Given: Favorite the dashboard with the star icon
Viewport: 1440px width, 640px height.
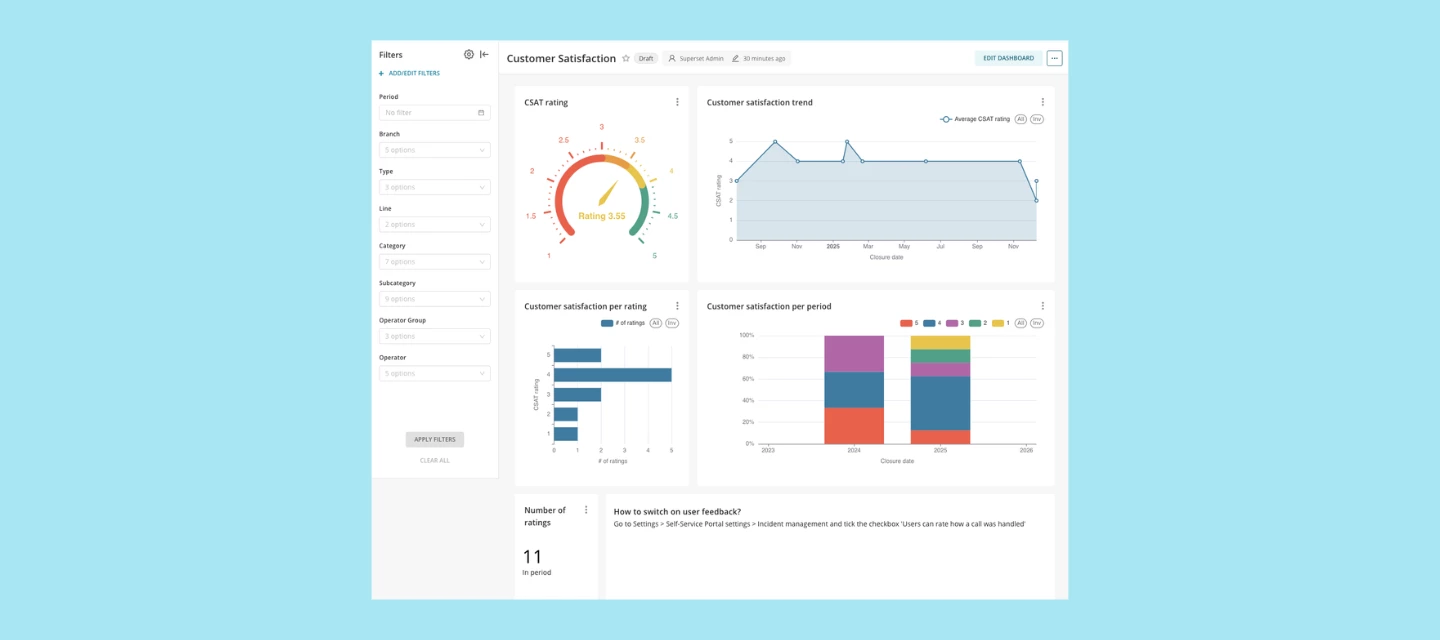Looking at the screenshot, I should click(625, 58).
